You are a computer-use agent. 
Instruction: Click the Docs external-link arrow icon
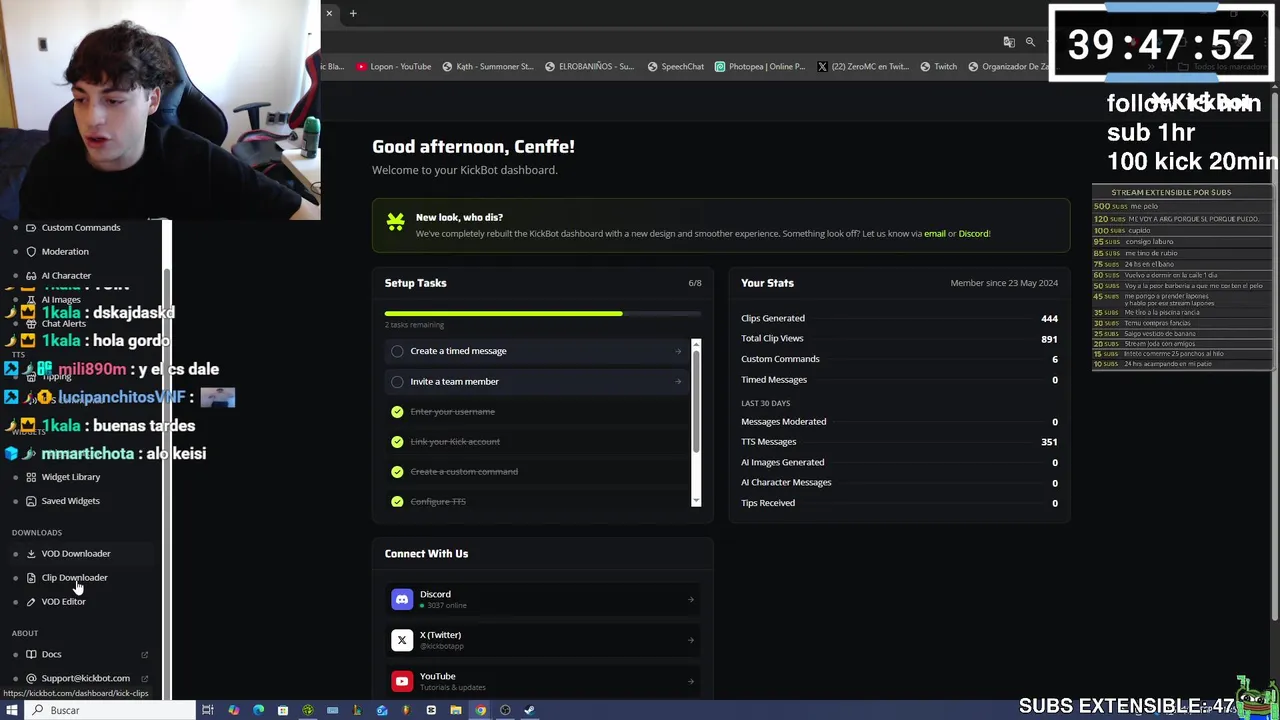coord(144,654)
